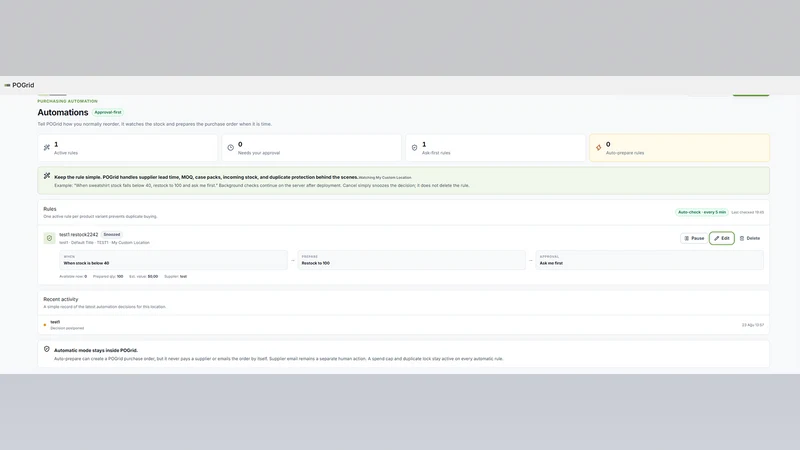Click the Recent activity entry timestamp

coord(753,325)
